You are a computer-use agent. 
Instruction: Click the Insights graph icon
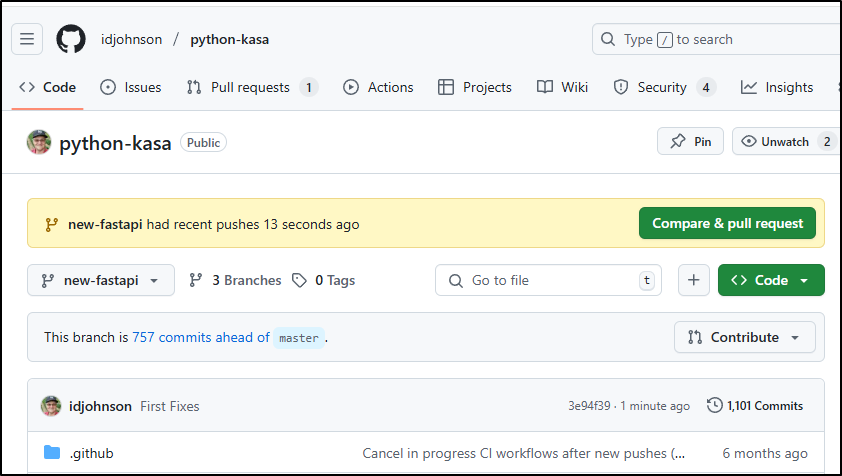749,87
